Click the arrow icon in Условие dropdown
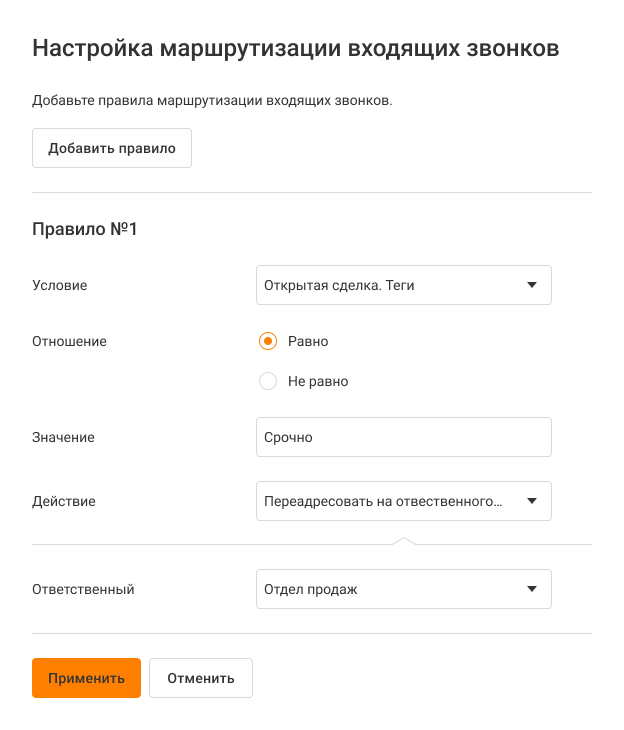Image resolution: width=624 pixels, height=730 pixels. pos(532,285)
